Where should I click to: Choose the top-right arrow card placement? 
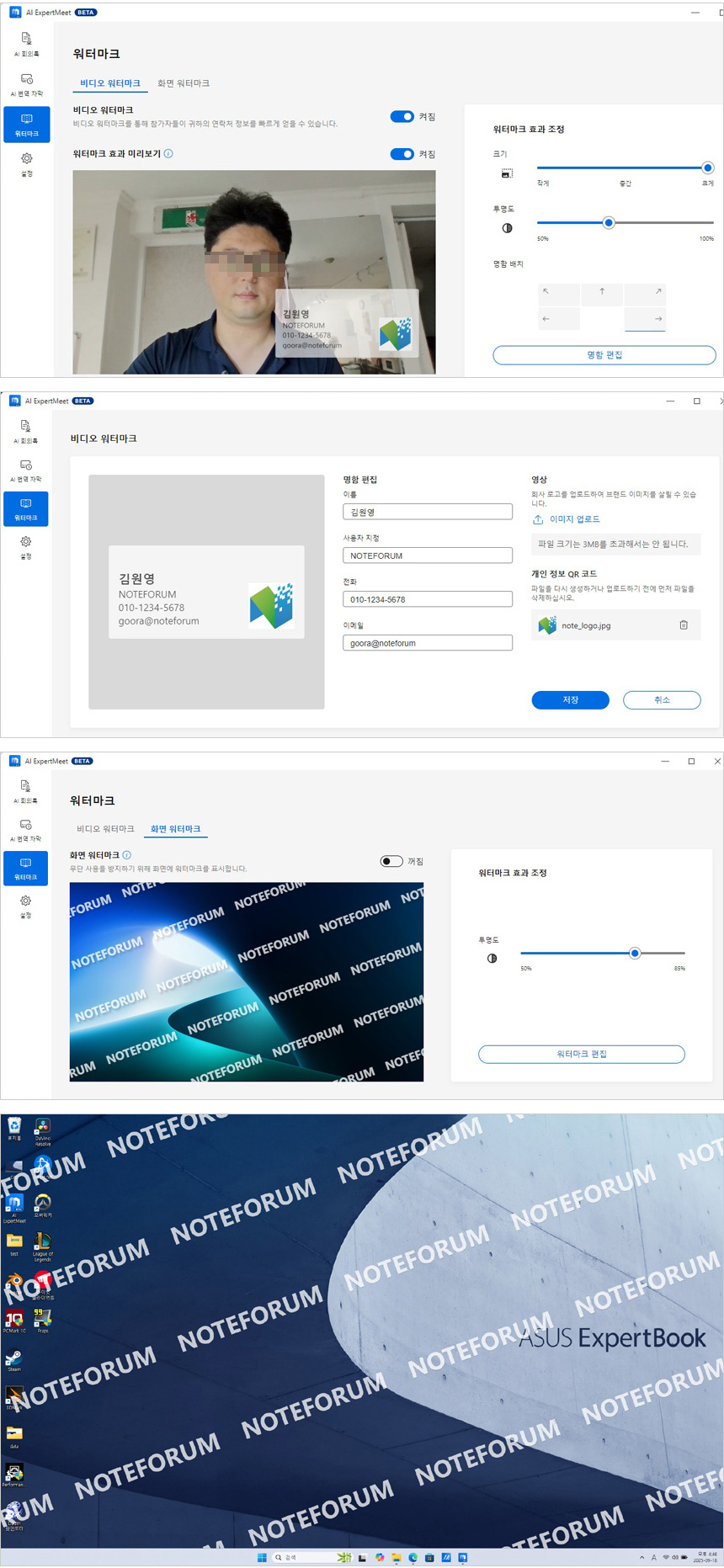pyautogui.click(x=657, y=291)
